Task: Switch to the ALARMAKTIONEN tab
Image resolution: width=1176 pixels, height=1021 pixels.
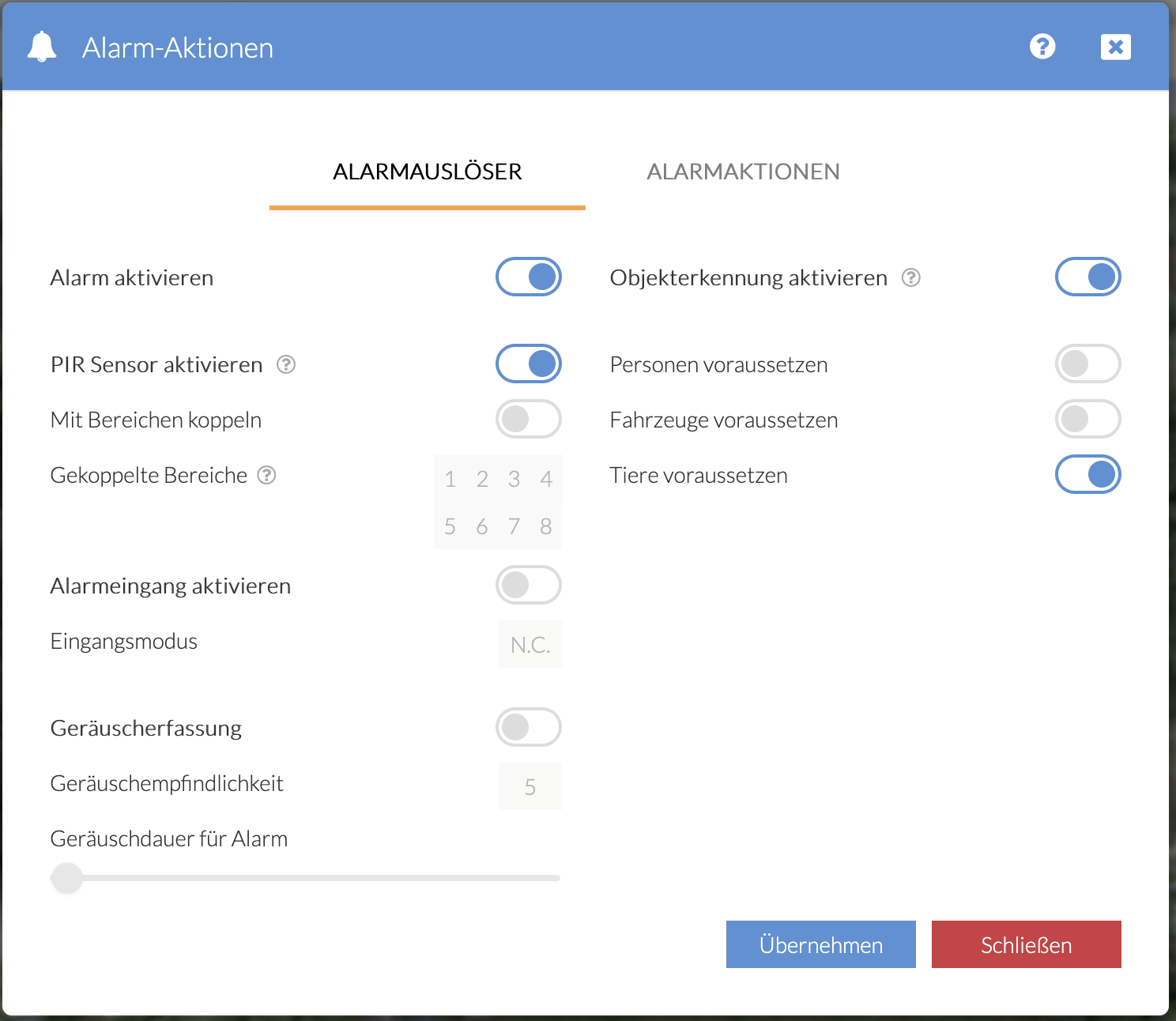Action: [x=743, y=171]
